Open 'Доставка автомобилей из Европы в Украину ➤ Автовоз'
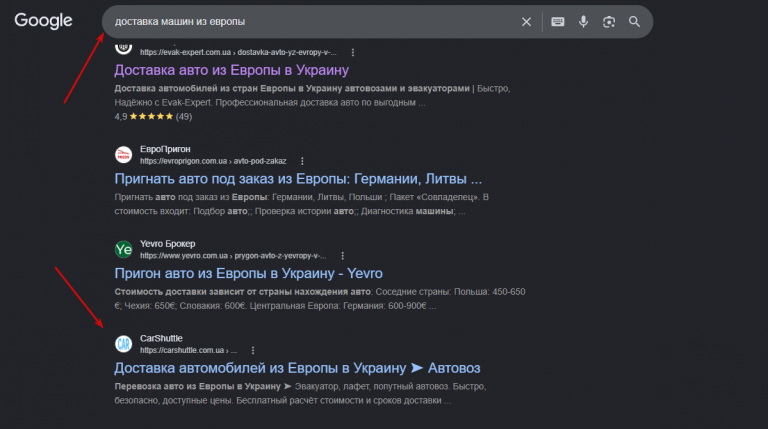This screenshot has width=768, height=429. tap(297, 368)
